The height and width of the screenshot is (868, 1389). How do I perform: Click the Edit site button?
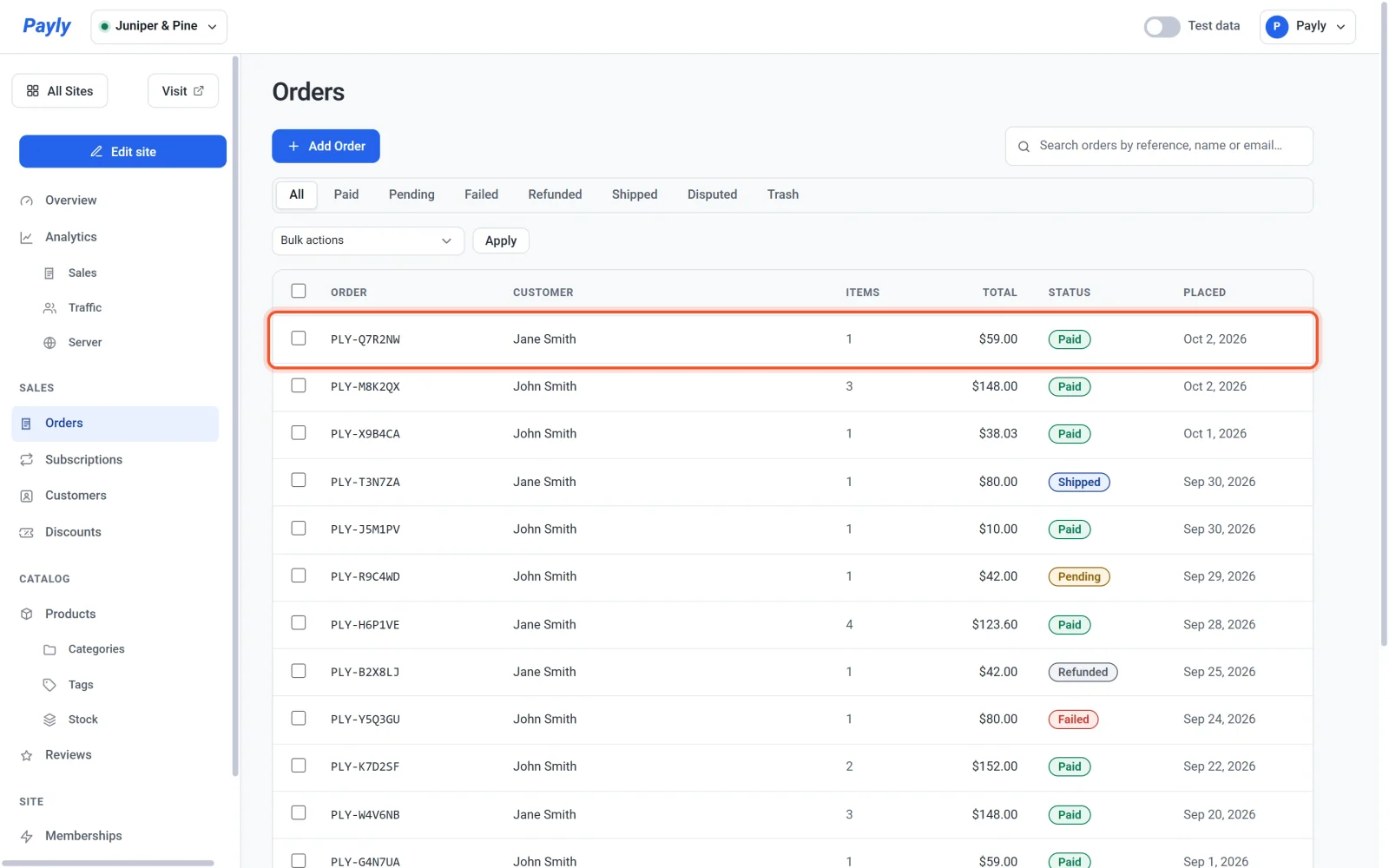[122, 151]
